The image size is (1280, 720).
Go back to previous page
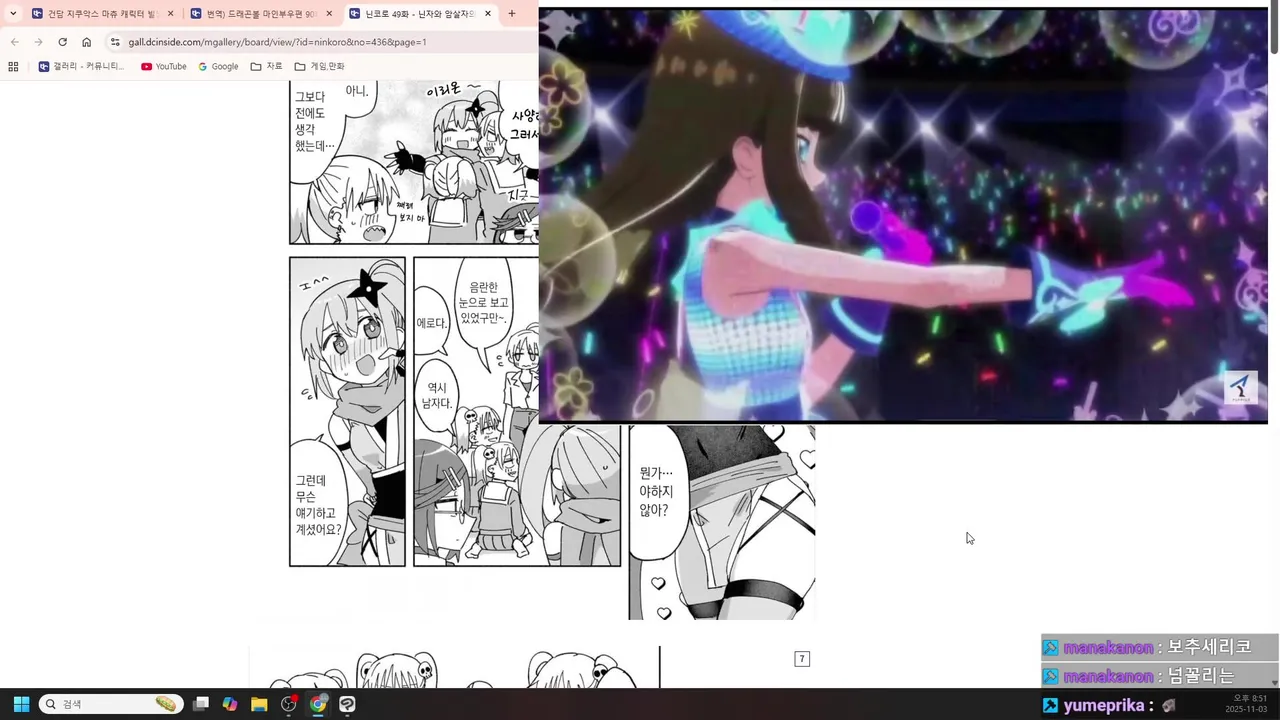tap(14, 42)
